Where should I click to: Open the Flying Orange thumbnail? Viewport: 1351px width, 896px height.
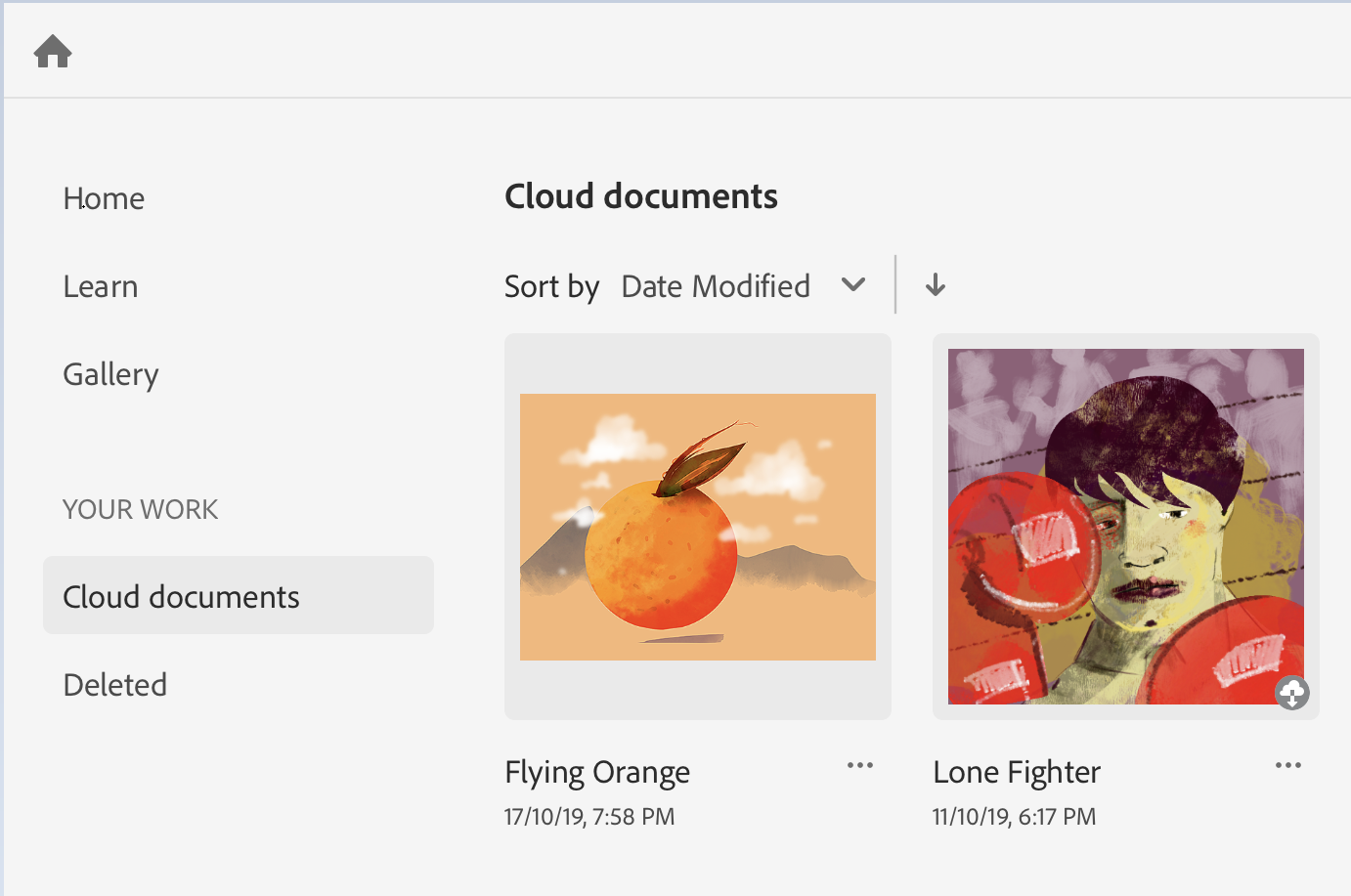tap(698, 527)
